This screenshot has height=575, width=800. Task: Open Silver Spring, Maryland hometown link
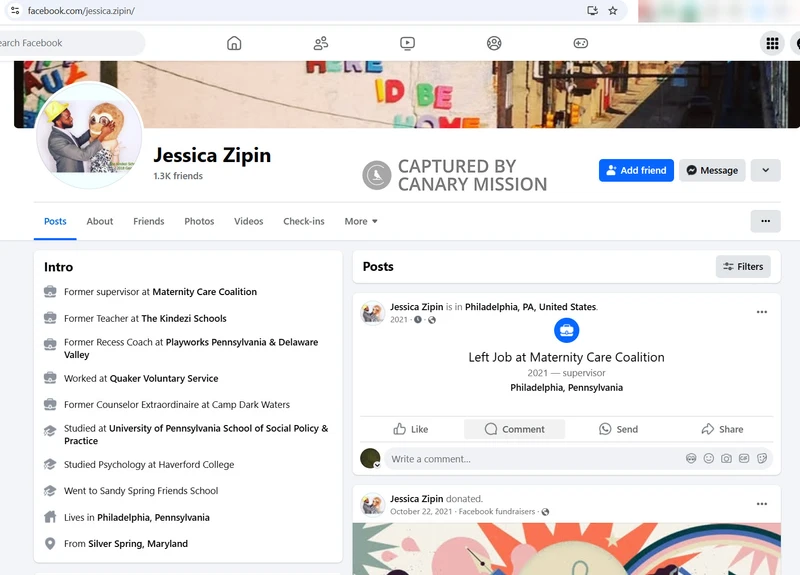[138, 544]
